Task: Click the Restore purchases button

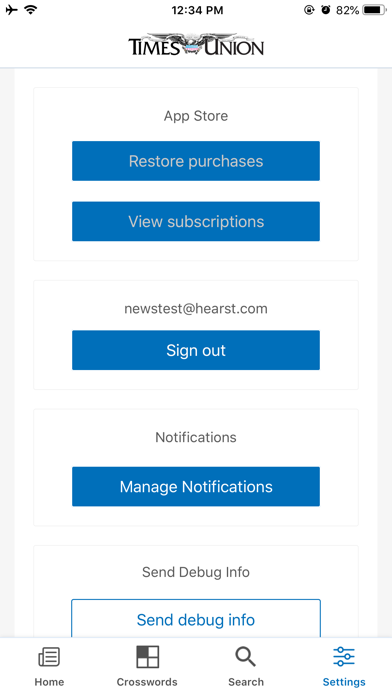Action: pos(196,161)
